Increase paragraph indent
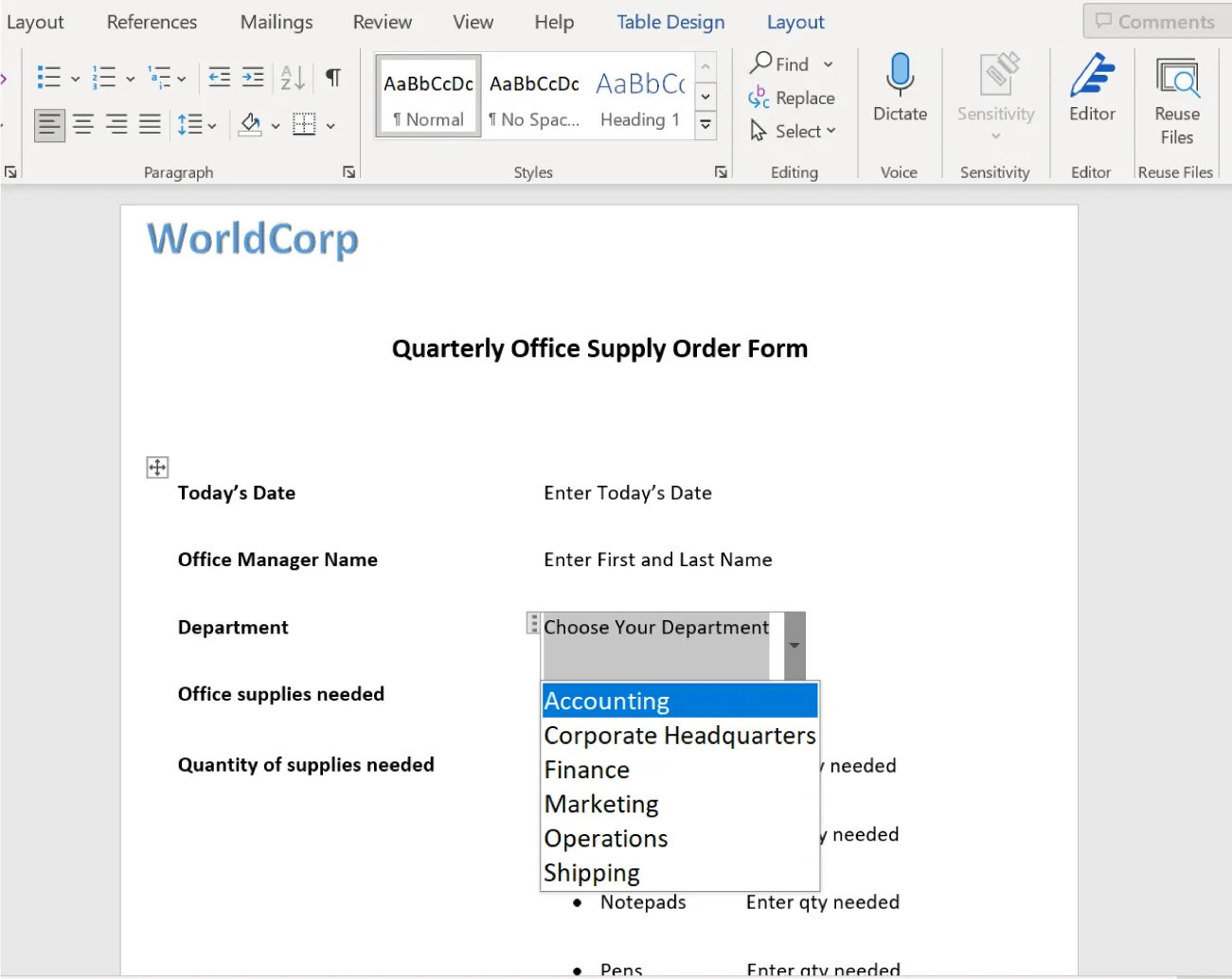 [252, 77]
